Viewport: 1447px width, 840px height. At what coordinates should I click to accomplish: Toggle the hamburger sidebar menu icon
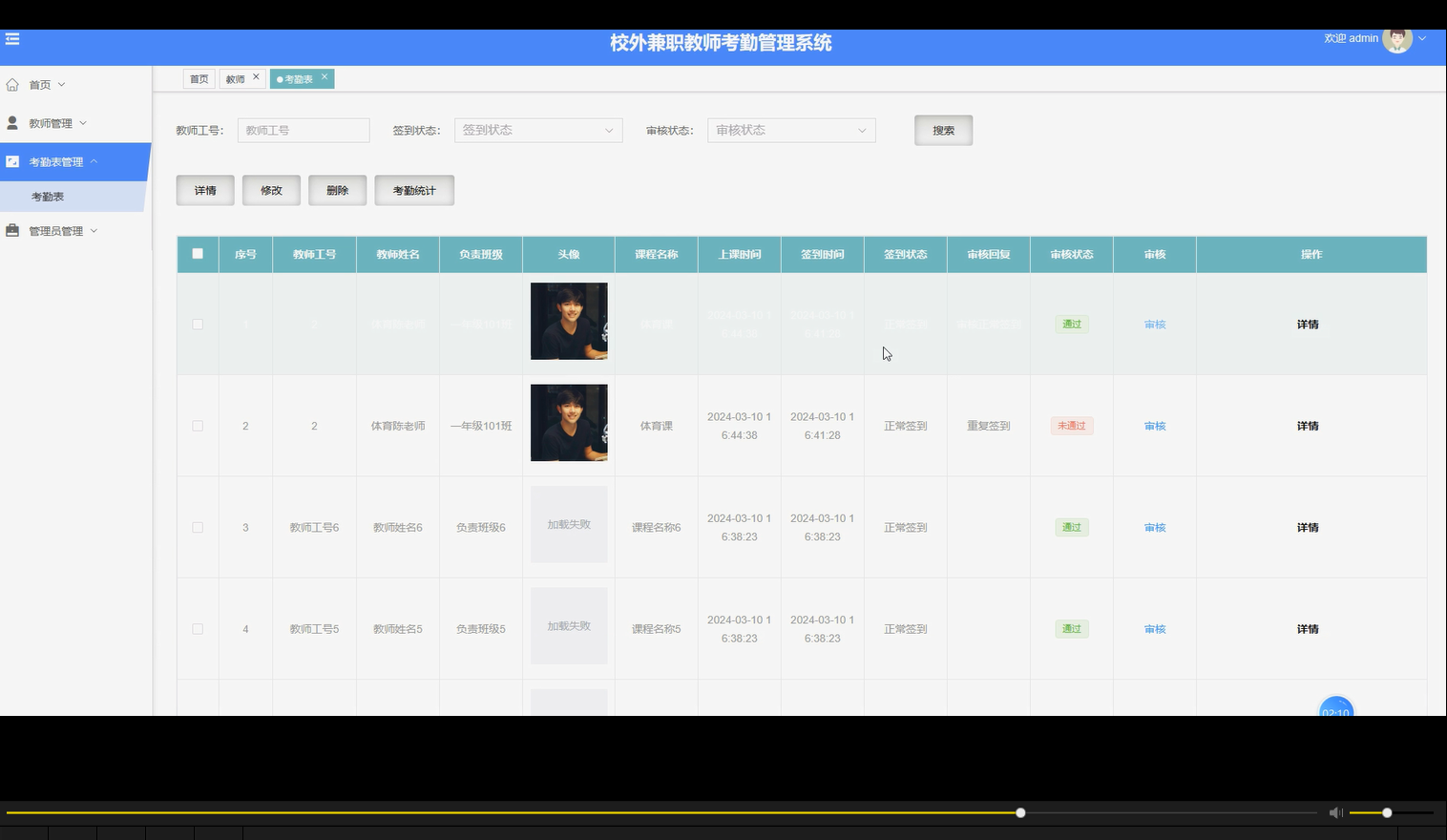[x=12, y=39]
